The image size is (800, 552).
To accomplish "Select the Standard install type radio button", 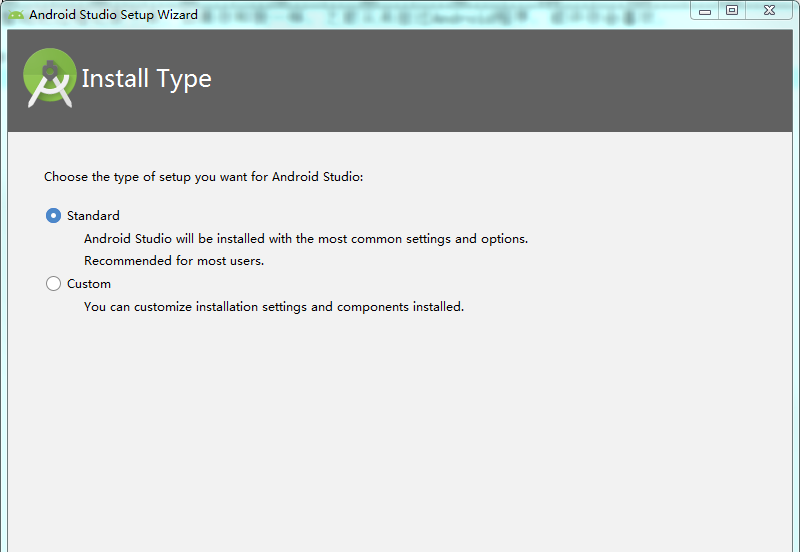I will pyautogui.click(x=53, y=216).
